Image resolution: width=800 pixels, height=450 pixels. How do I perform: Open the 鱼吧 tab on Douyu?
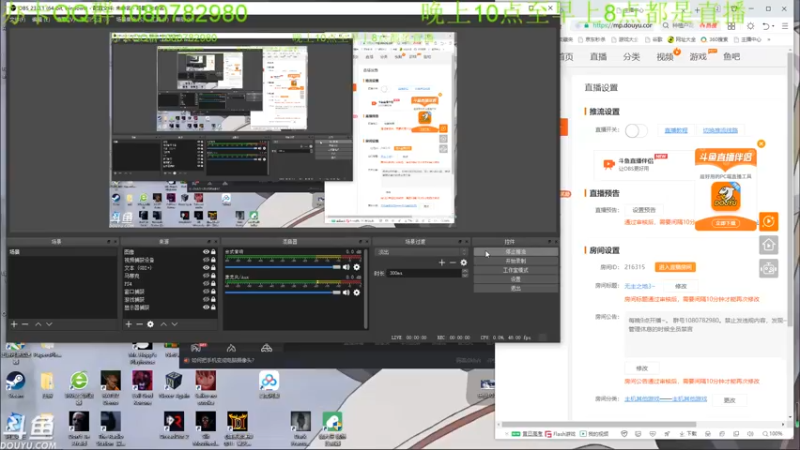point(731,57)
